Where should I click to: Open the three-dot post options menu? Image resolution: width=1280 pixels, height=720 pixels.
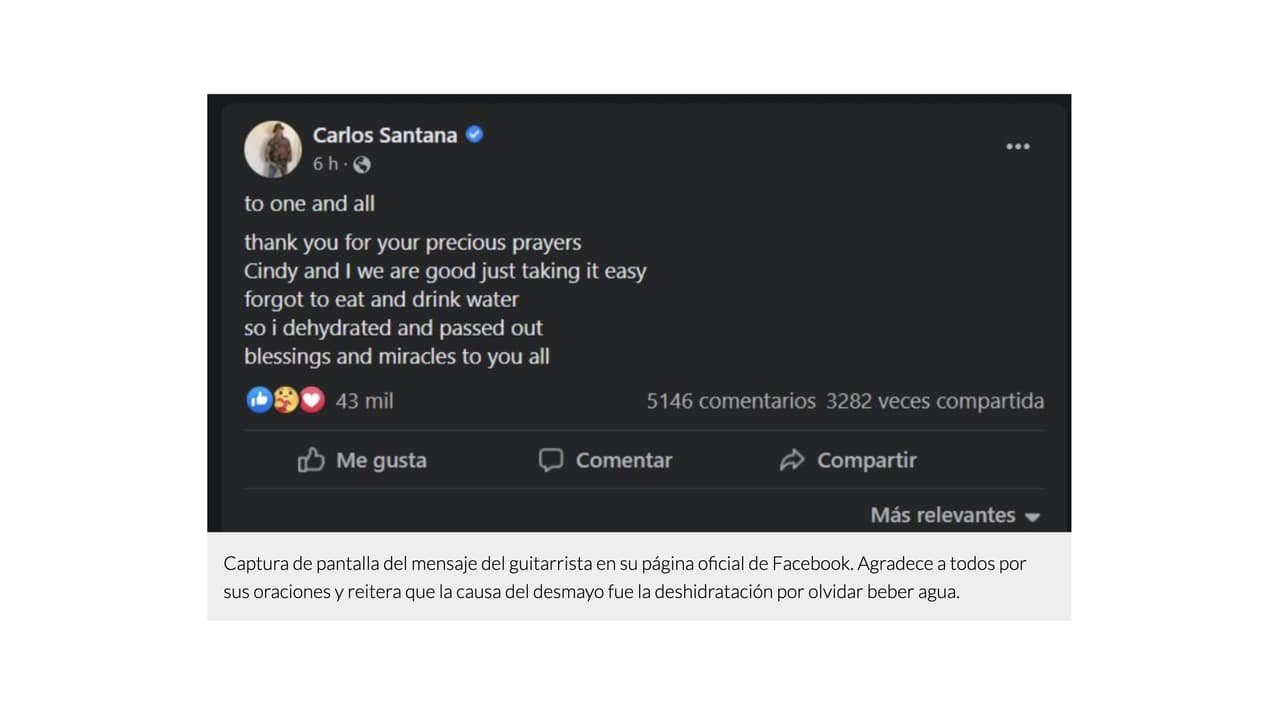1017,147
